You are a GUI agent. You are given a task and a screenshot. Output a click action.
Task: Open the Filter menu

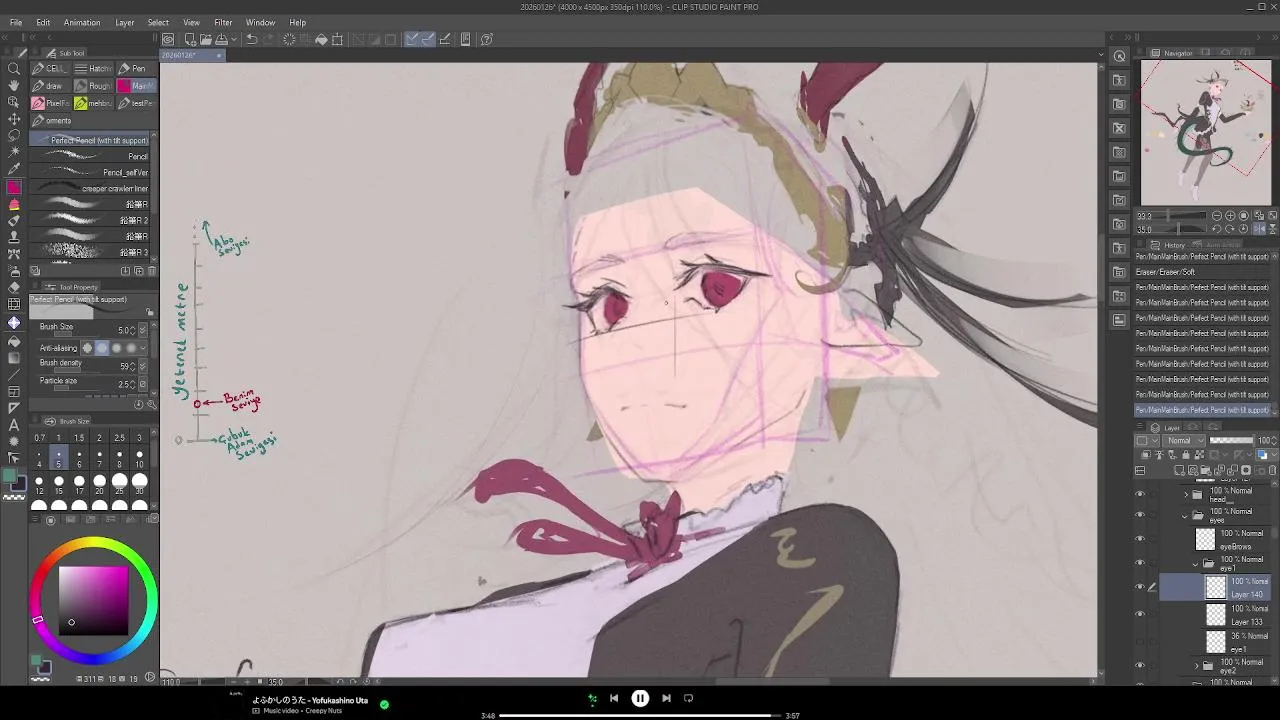tap(223, 22)
